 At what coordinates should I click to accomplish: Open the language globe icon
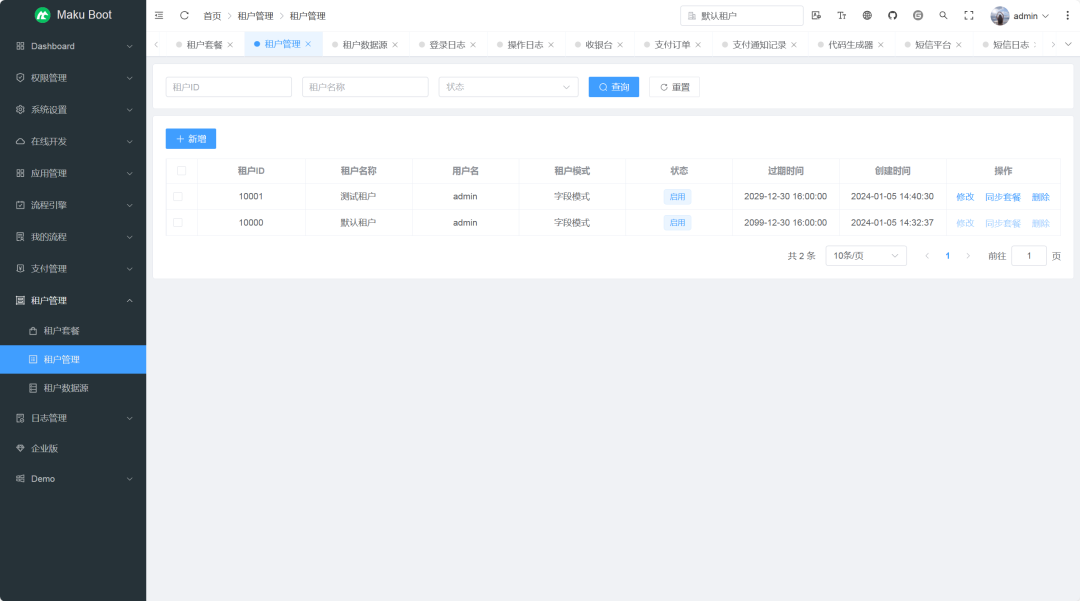point(867,15)
